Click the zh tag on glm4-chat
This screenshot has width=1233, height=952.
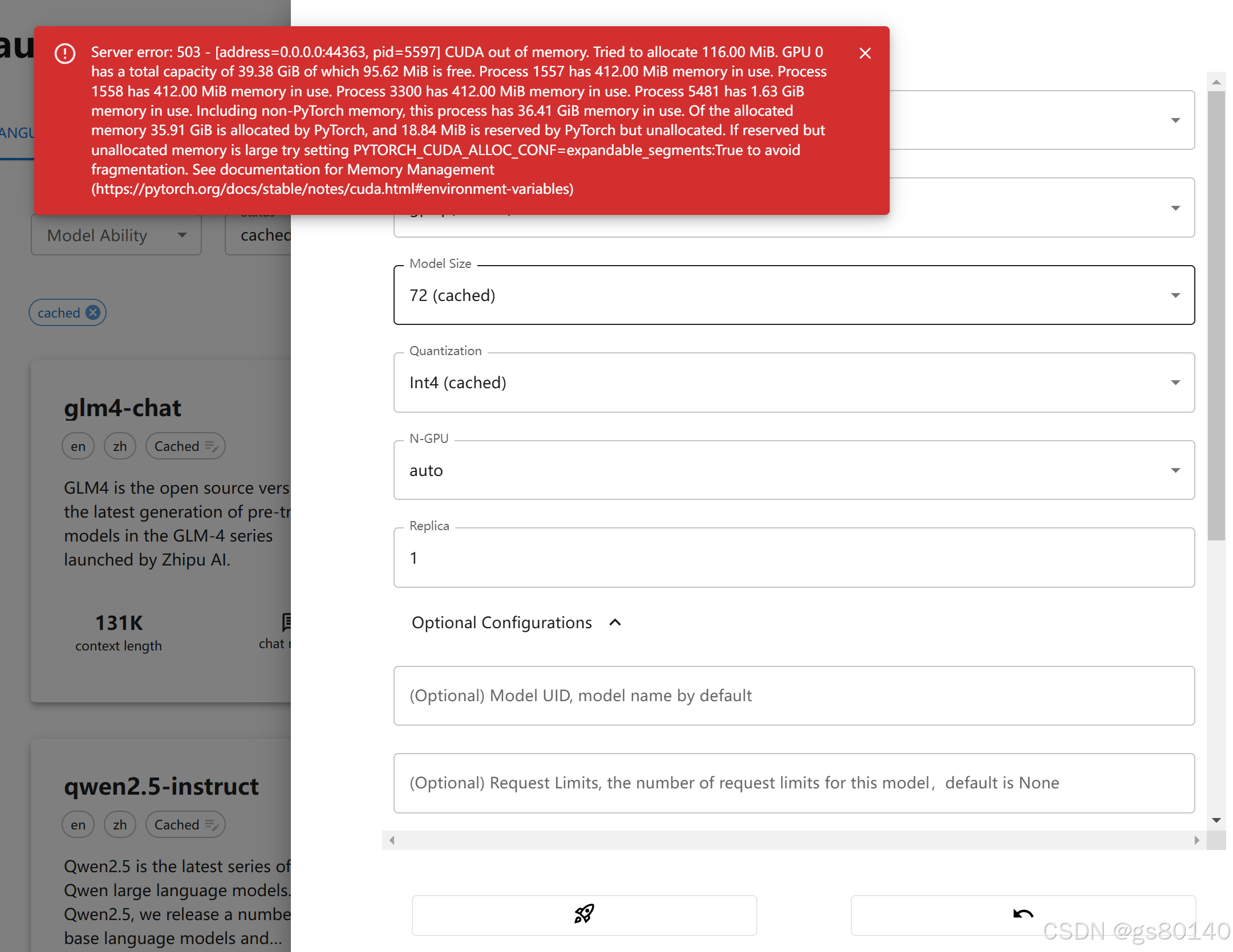coord(120,446)
